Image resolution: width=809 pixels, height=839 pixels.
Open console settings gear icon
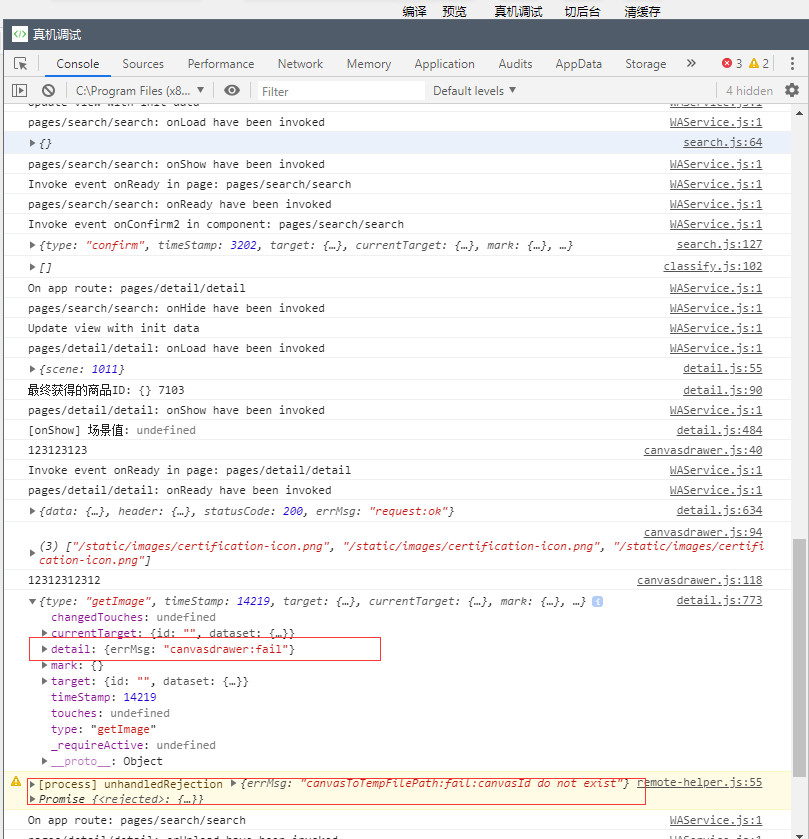792,90
